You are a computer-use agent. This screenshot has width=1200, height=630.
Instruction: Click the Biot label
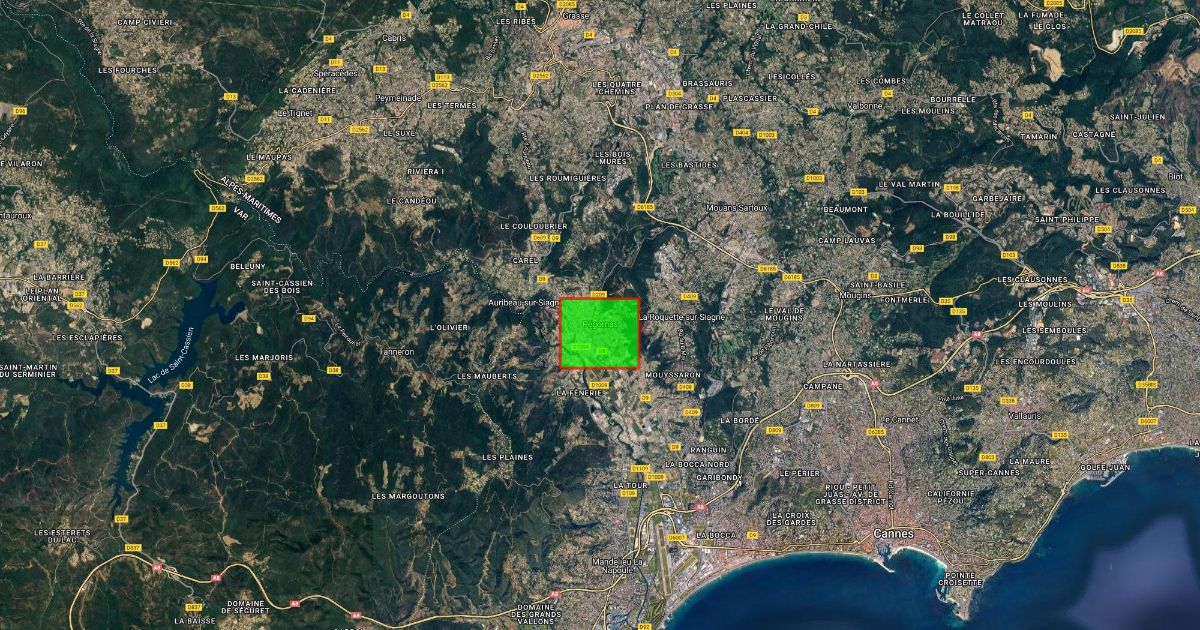coord(1175,176)
